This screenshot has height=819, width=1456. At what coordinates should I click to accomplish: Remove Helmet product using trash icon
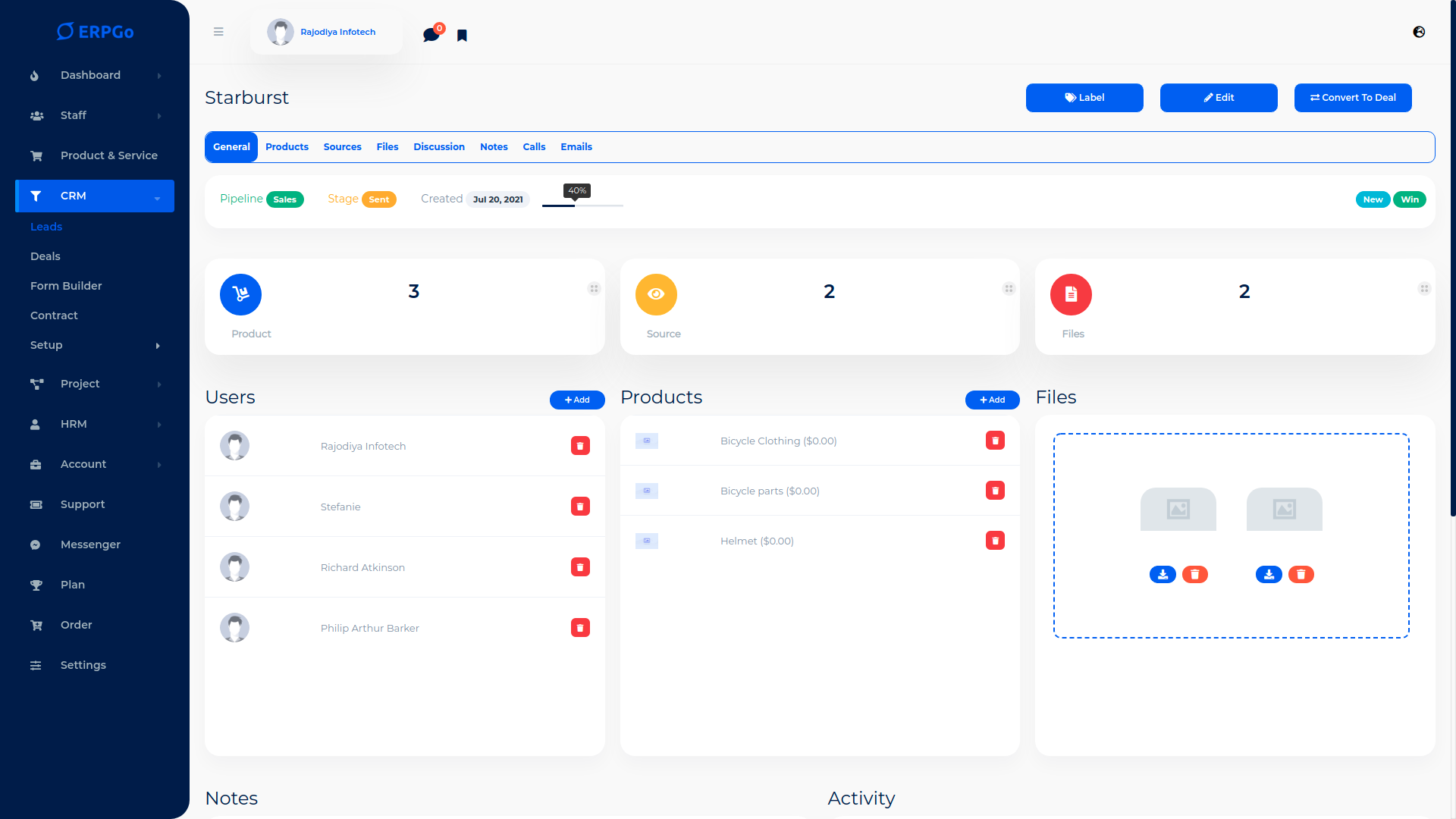[x=995, y=541]
